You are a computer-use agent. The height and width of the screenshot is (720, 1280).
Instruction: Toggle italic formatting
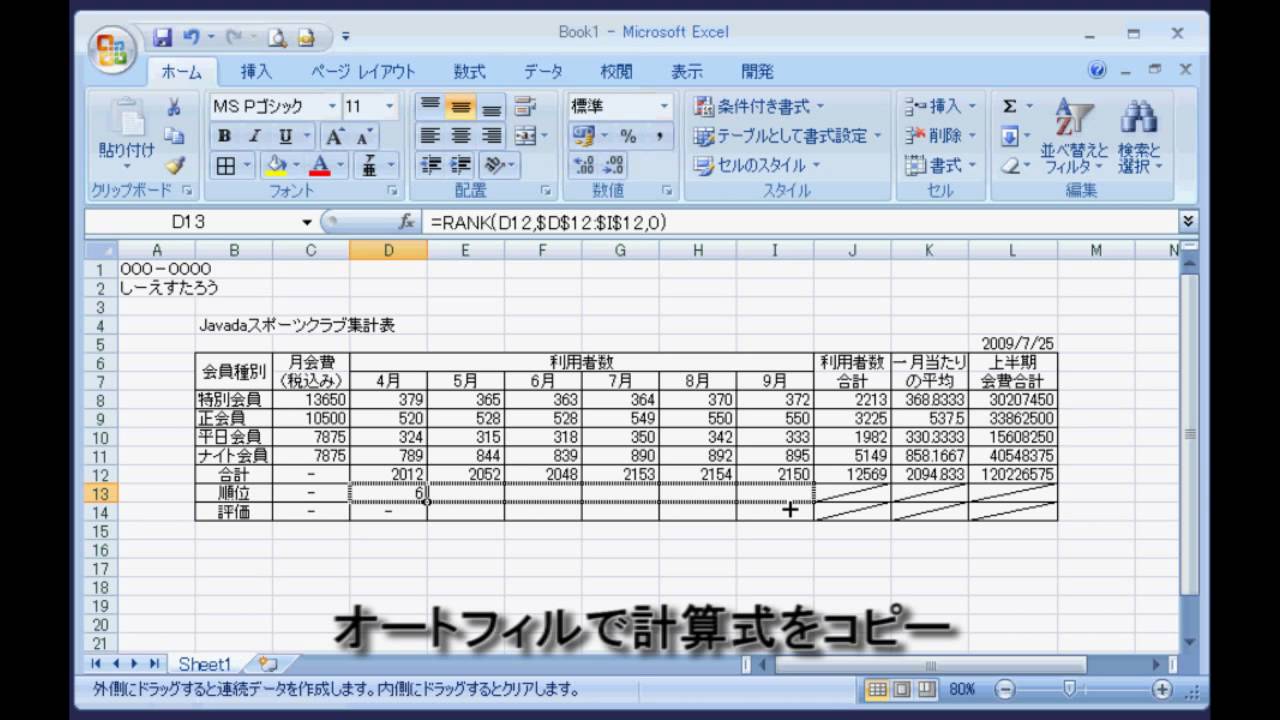(255, 136)
